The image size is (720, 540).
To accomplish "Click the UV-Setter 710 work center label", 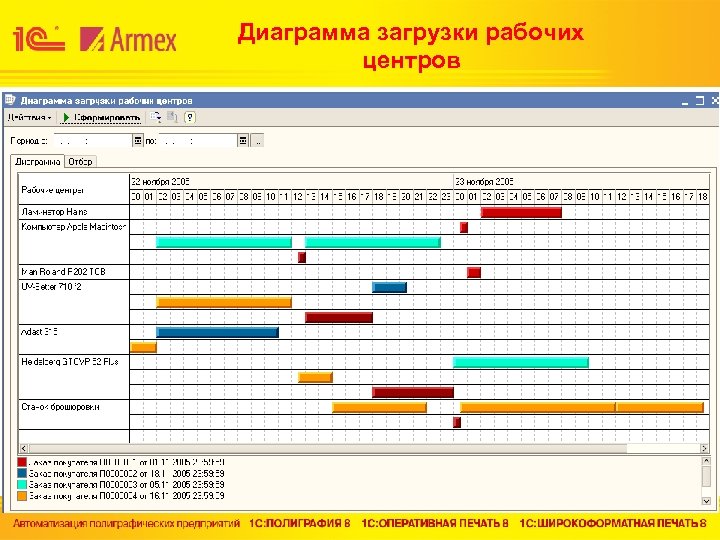I will 51,287.
